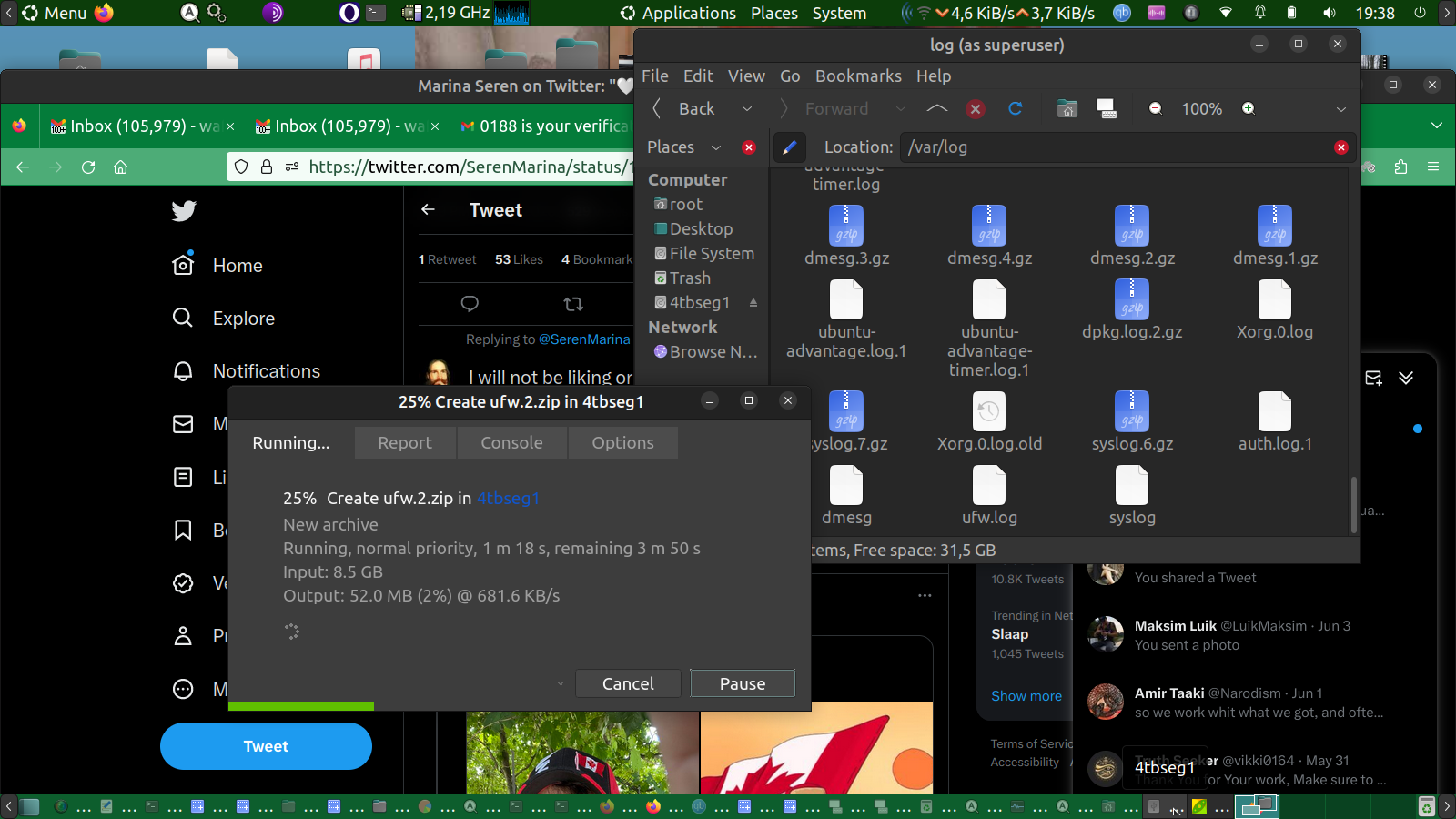The image size is (1456, 819).
Task: Click the retweet icon under the tweet
Action: tap(573, 304)
